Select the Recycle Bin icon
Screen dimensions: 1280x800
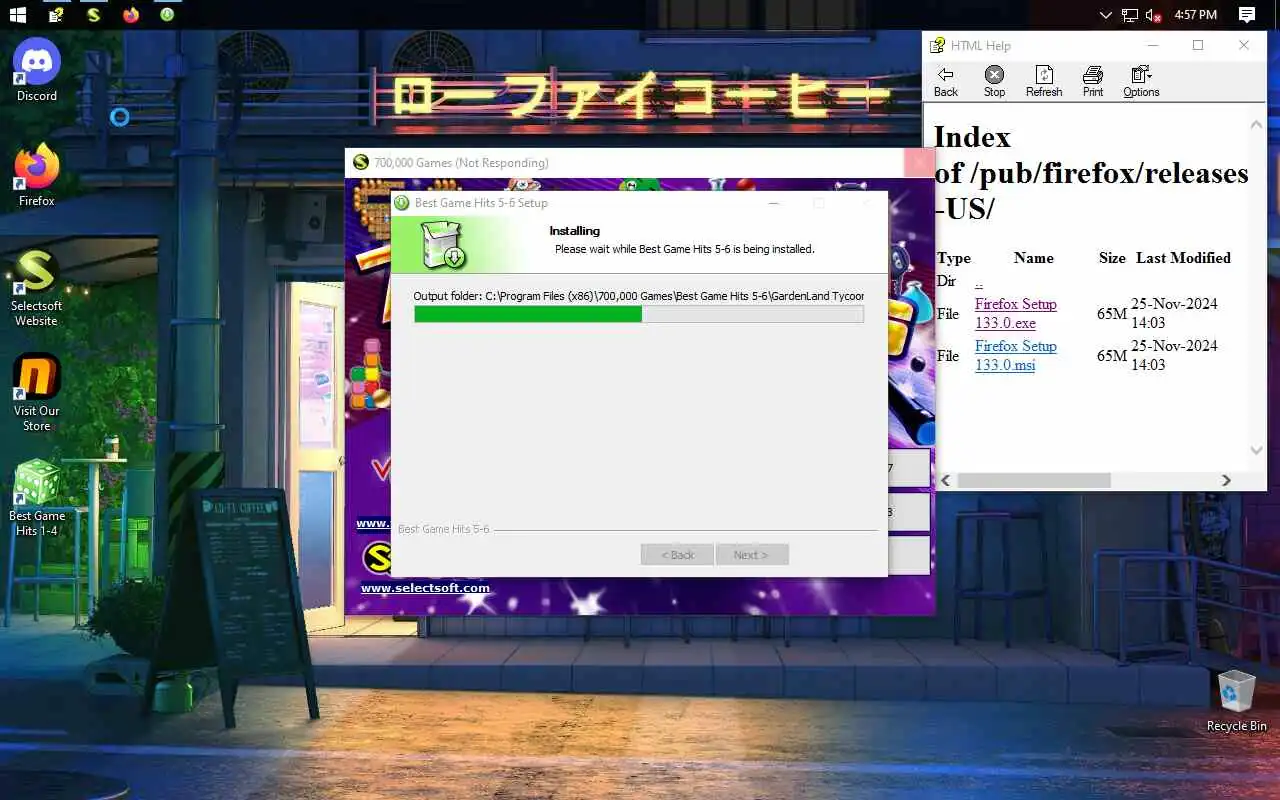(1237, 702)
